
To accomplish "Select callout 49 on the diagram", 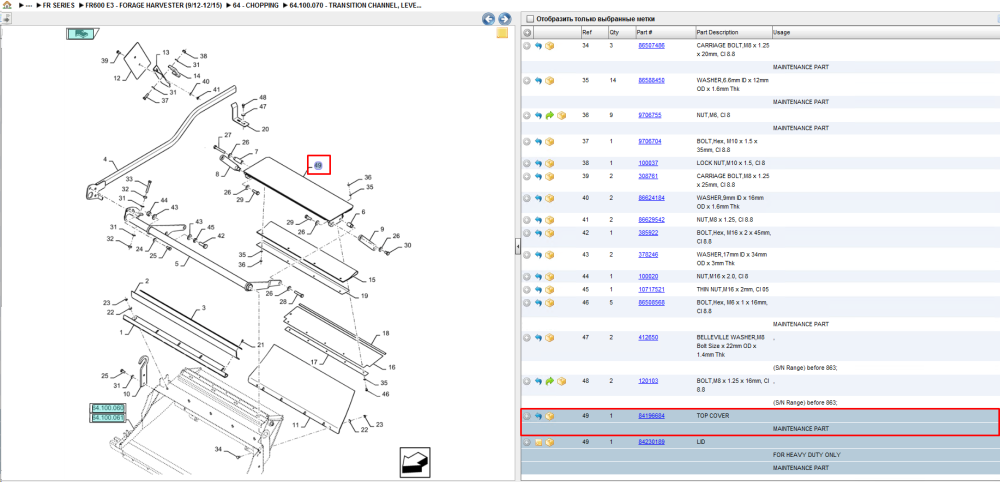I will point(318,166).
